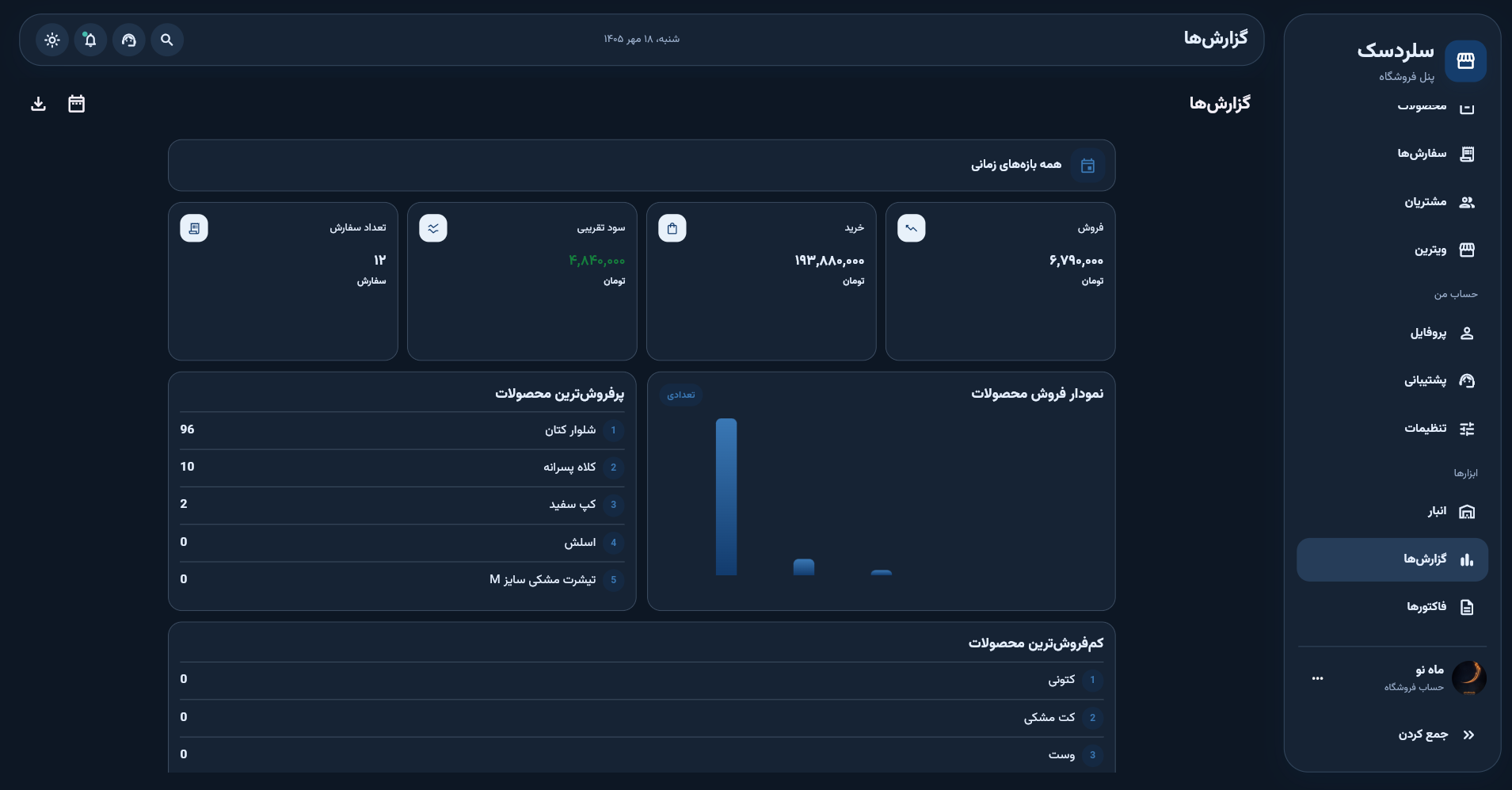The height and width of the screenshot is (790, 1512).
Task: Toggle the تعدادی chart mode chip
Action: click(x=681, y=395)
